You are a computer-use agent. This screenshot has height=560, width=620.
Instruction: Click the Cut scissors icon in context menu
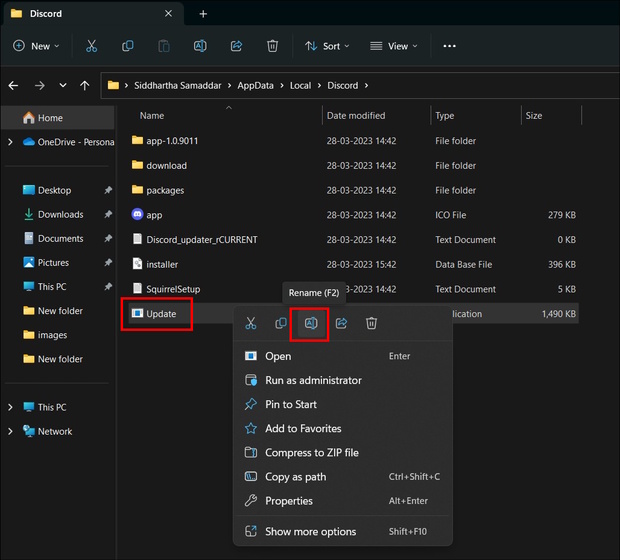(251, 323)
